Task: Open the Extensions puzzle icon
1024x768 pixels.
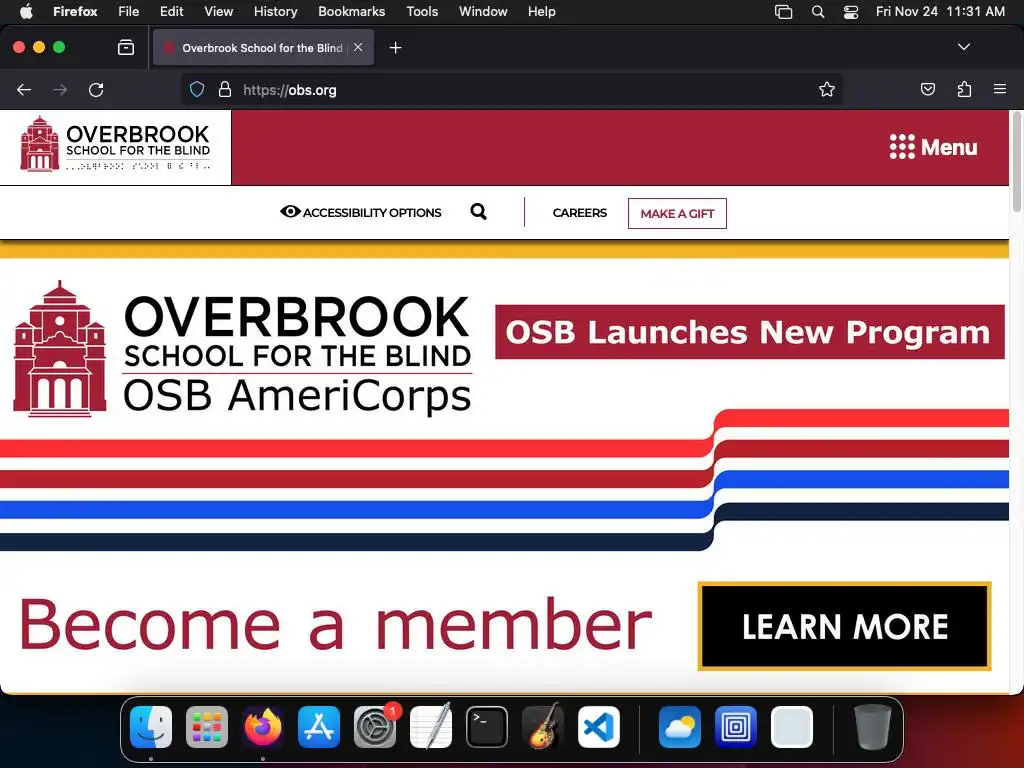Action: (964, 89)
